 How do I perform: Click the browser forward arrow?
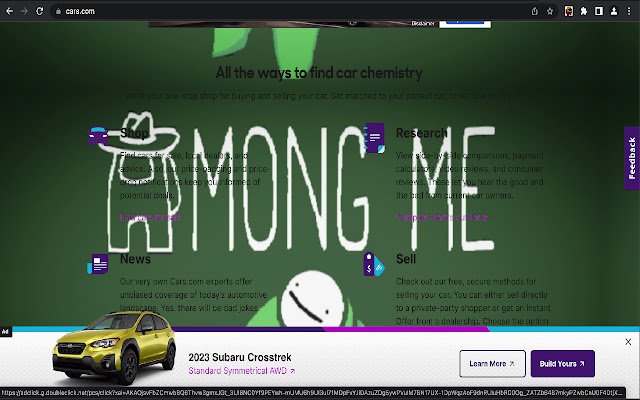point(24,11)
